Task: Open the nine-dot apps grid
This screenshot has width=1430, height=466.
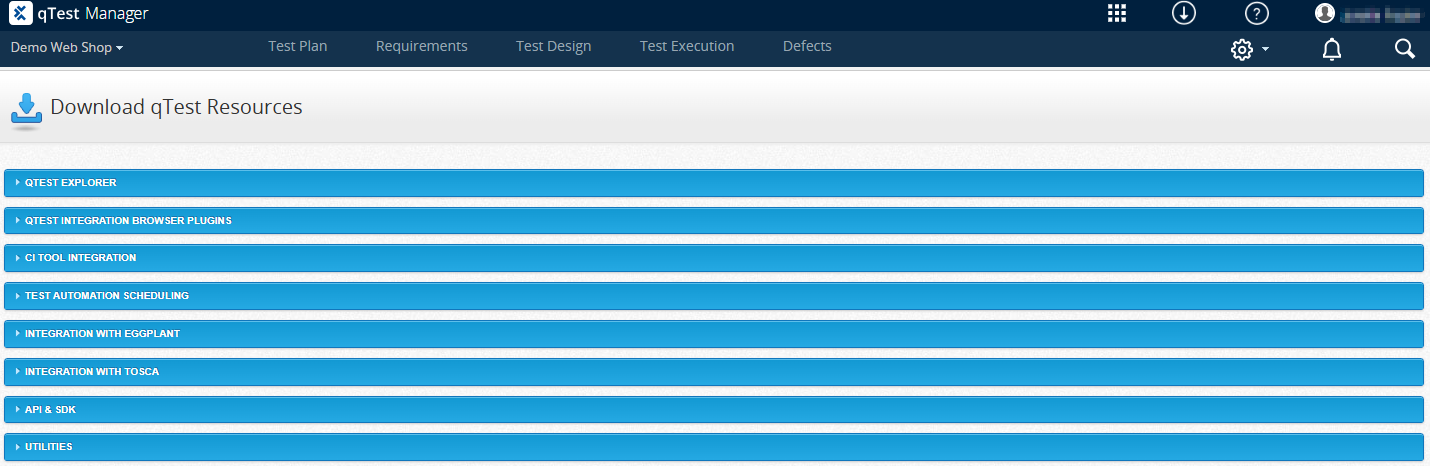Action: coord(1117,13)
